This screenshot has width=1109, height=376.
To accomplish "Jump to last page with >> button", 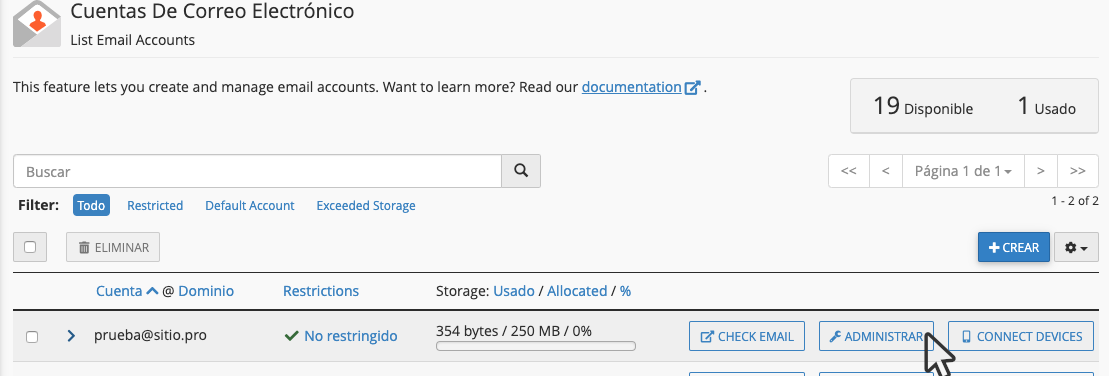I will (1078, 171).
